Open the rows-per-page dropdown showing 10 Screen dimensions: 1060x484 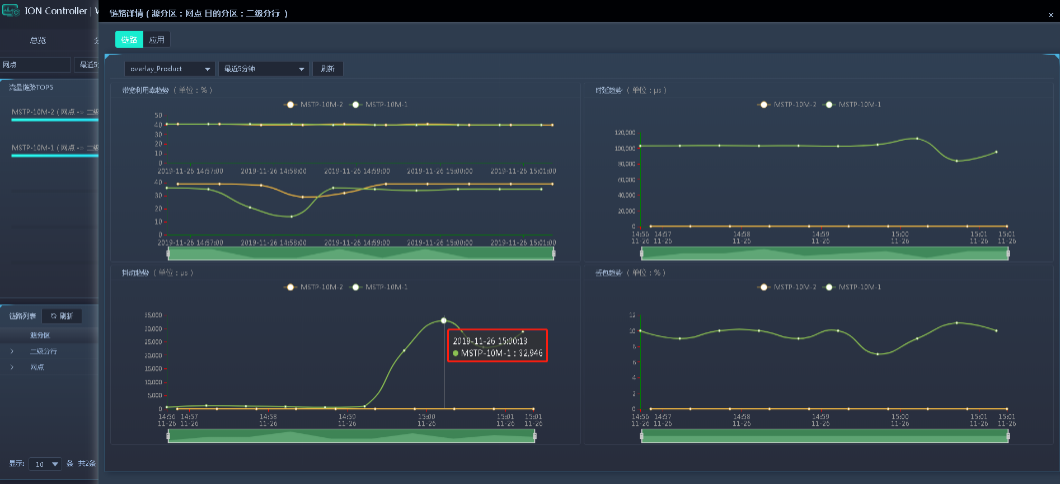tap(45, 464)
